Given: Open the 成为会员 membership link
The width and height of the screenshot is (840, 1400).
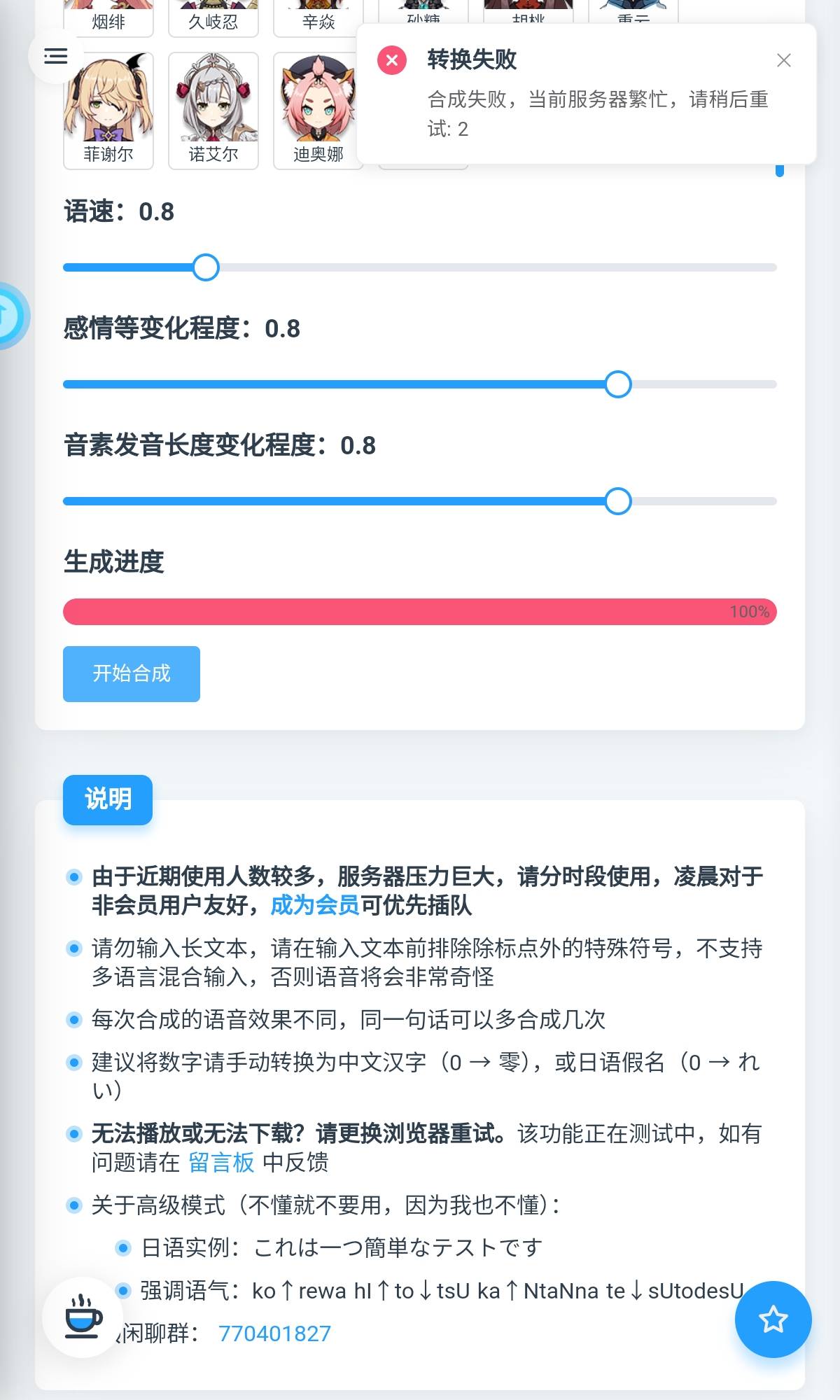Looking at the screenshot, I should pyautogui.click(x=314, y=905).
